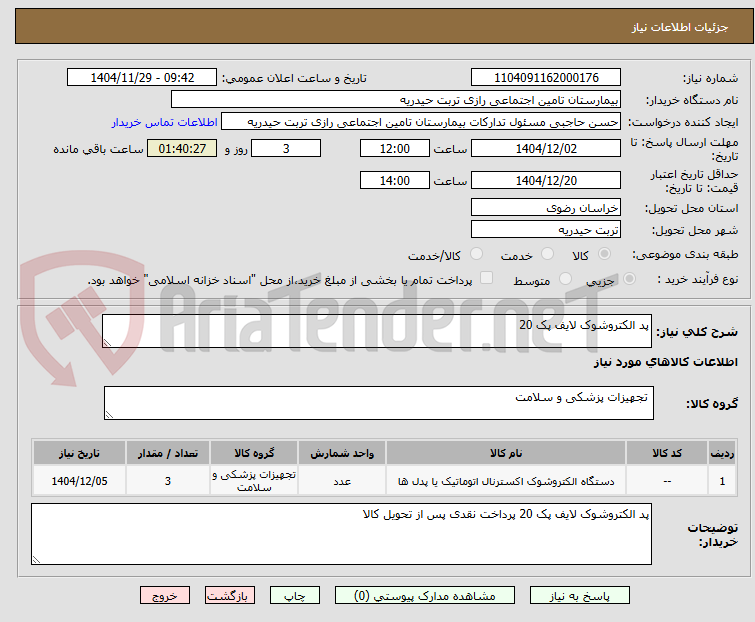Select the متوسط purchase type radio
This screenshot has height=622, width=755.
pos(565,279)
